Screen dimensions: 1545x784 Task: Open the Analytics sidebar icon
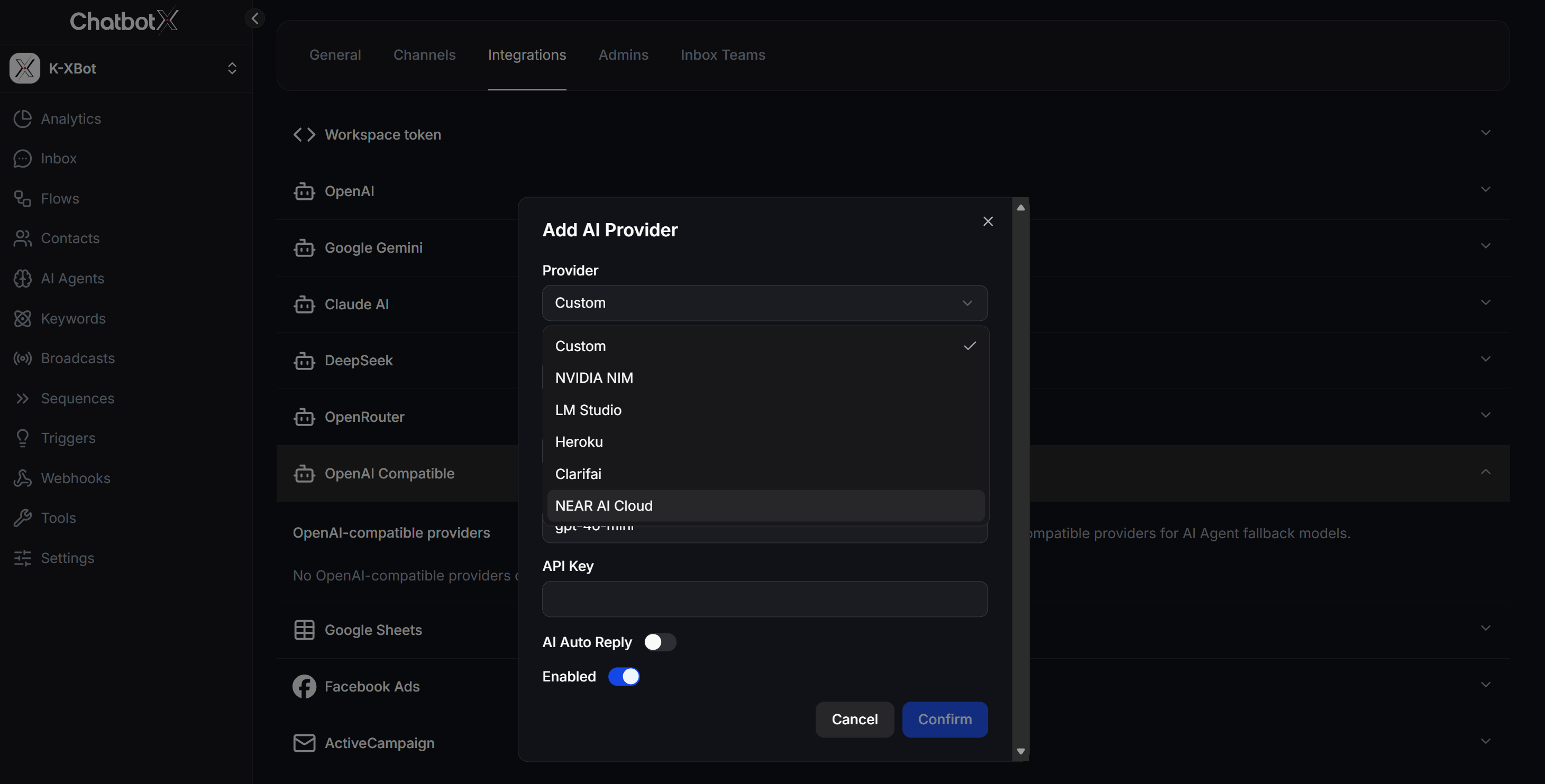(x=22, y=118)
